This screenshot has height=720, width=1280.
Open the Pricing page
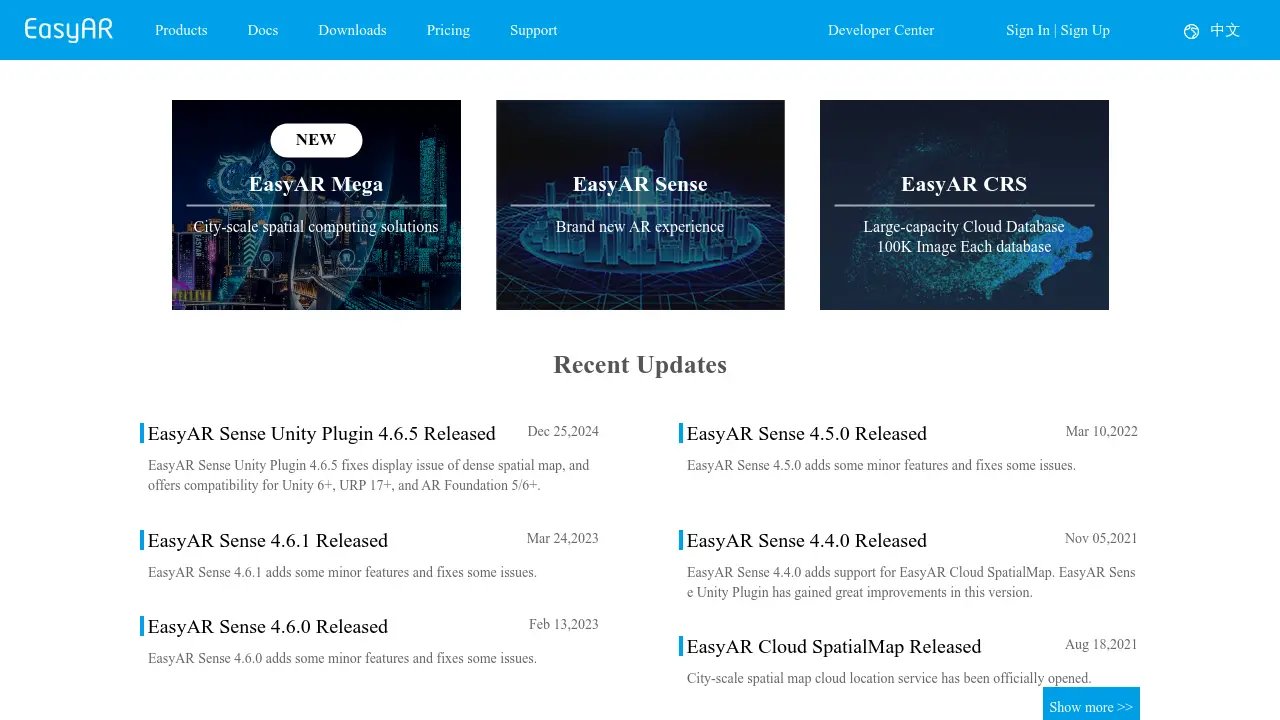[x=448, y=30]
